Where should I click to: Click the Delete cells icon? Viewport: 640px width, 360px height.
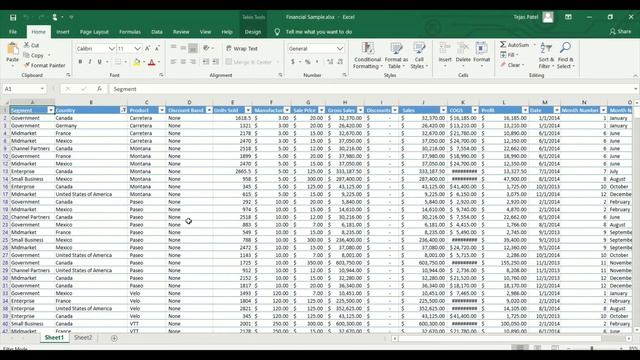pos(463,49)
